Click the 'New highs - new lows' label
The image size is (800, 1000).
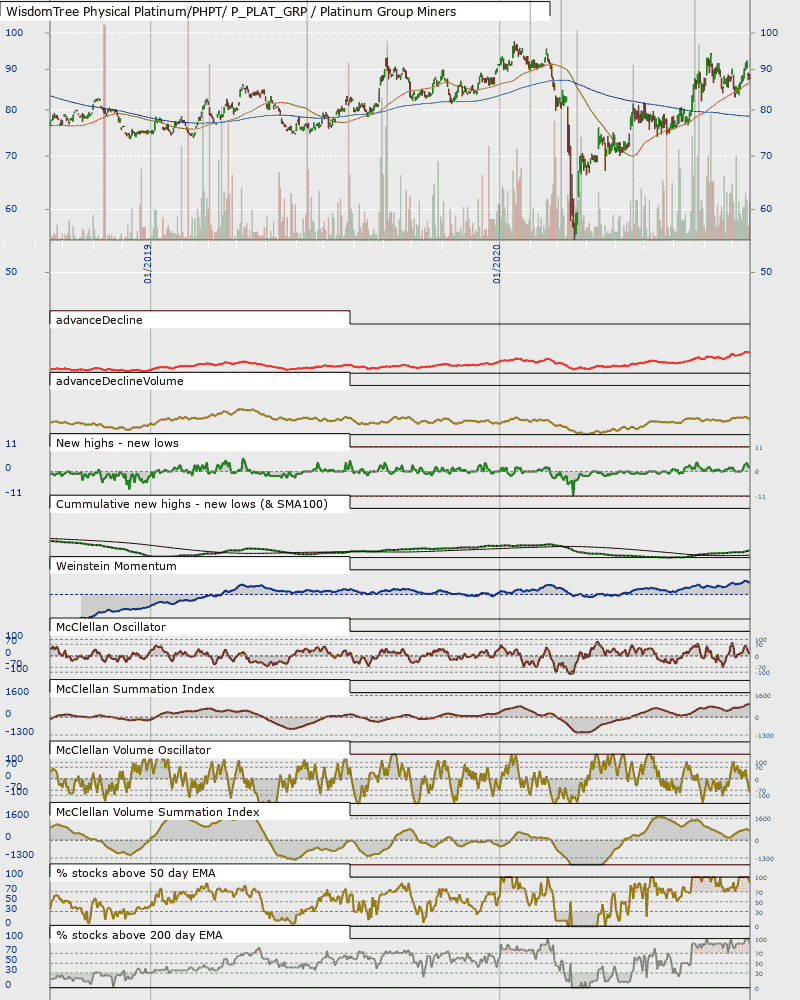pos(117,443)
